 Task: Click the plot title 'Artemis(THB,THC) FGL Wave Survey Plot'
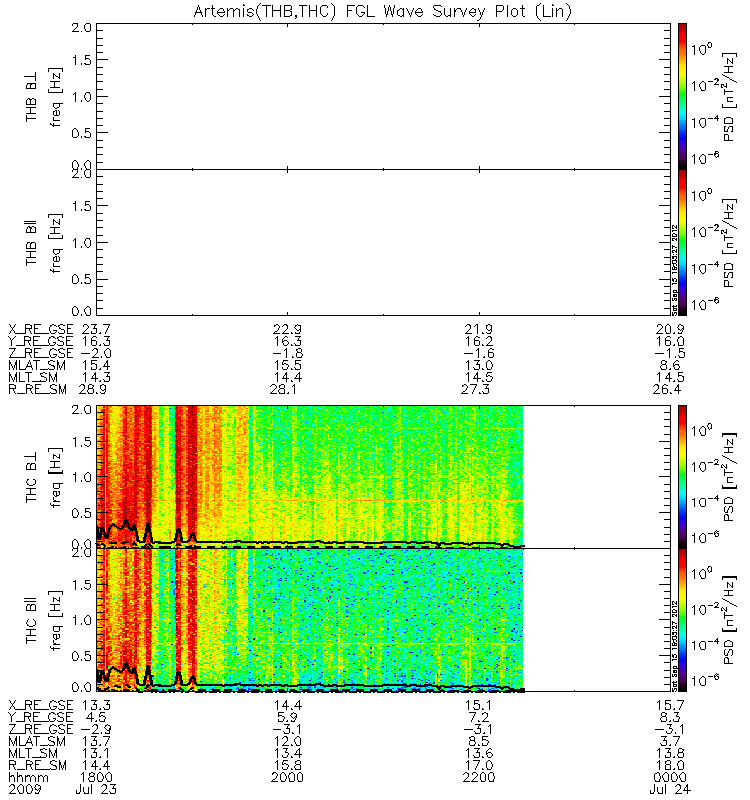[383, 11]
